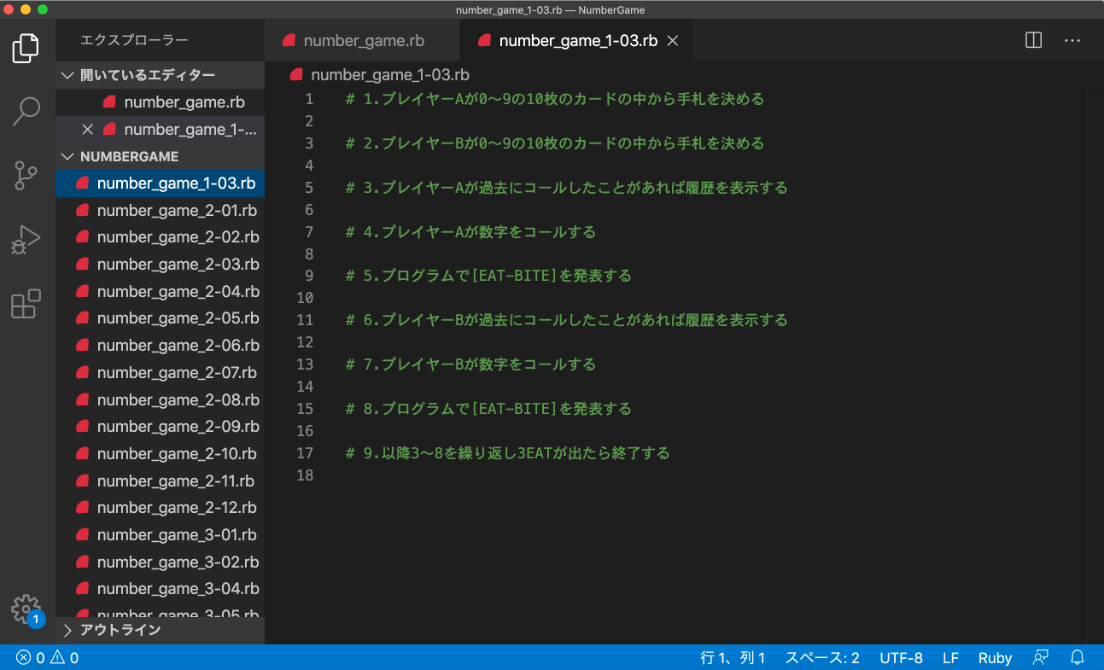Open number_game_2-09.rb file
This screenshot has width=1104, height=670.
click(160, 426)
